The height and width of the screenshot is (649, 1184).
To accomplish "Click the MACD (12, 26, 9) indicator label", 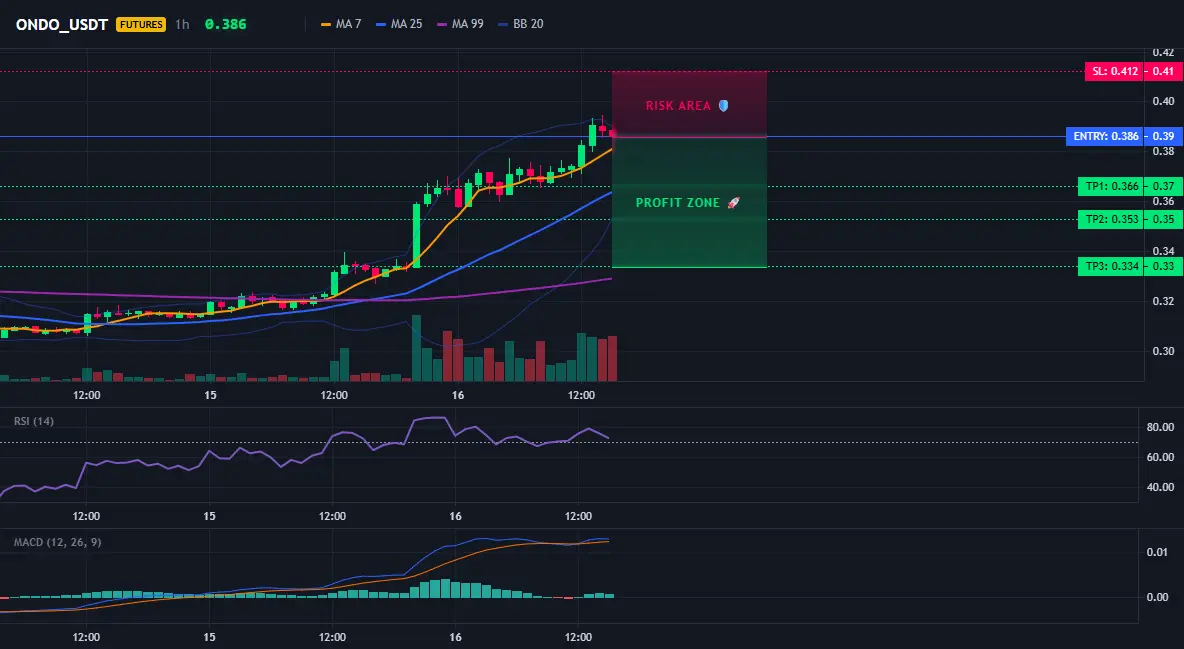I will coord(57,542).
